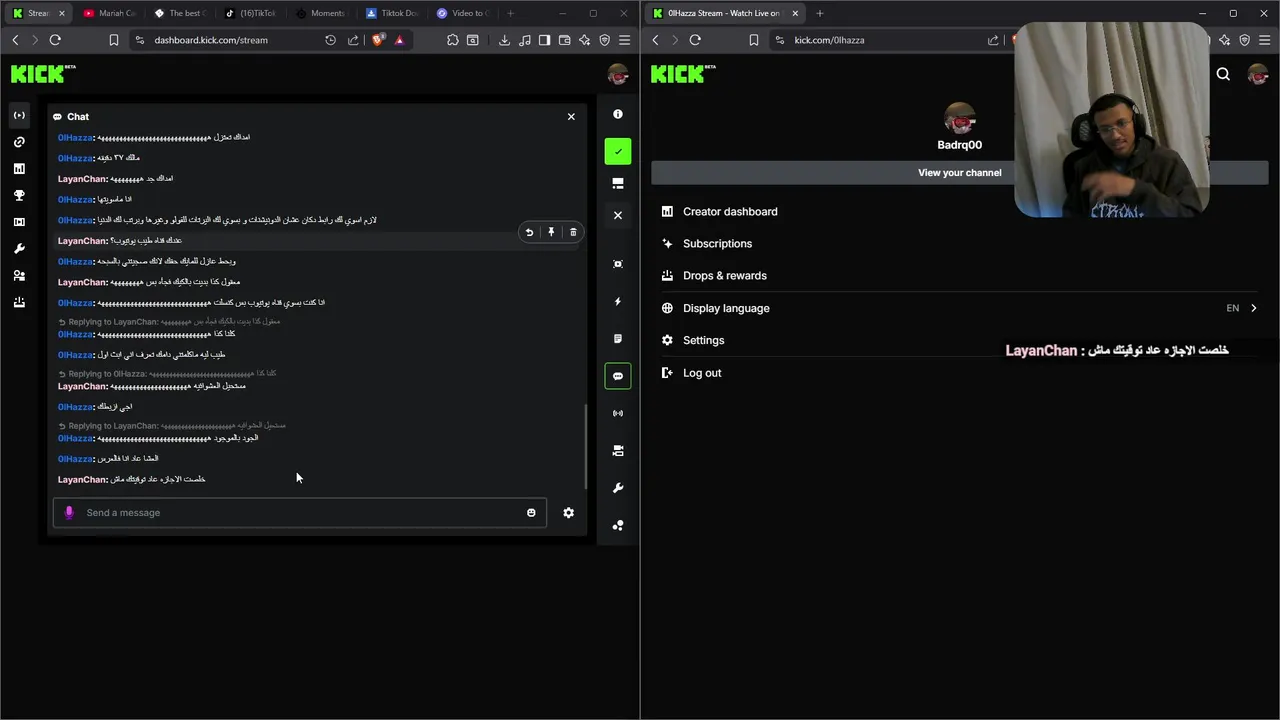Click the wrench icon in left dashboard sidebar
This screenshot has width=1280, height=720.
click(19, 248)
